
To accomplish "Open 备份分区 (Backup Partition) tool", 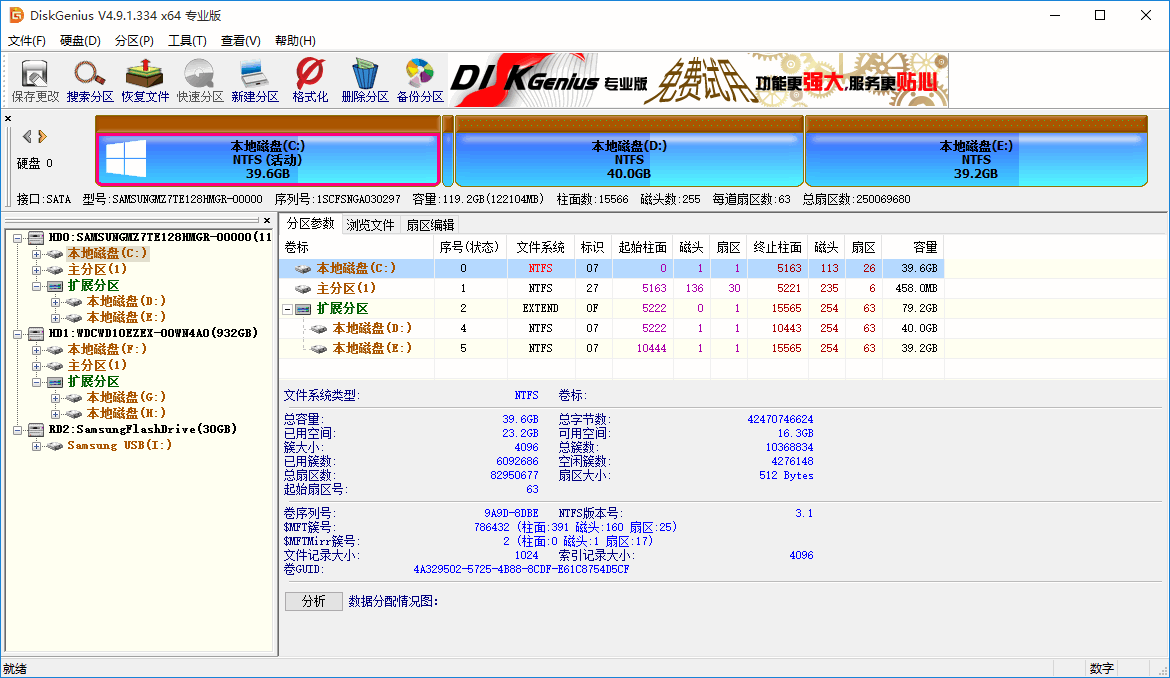I will coord(419,79).
